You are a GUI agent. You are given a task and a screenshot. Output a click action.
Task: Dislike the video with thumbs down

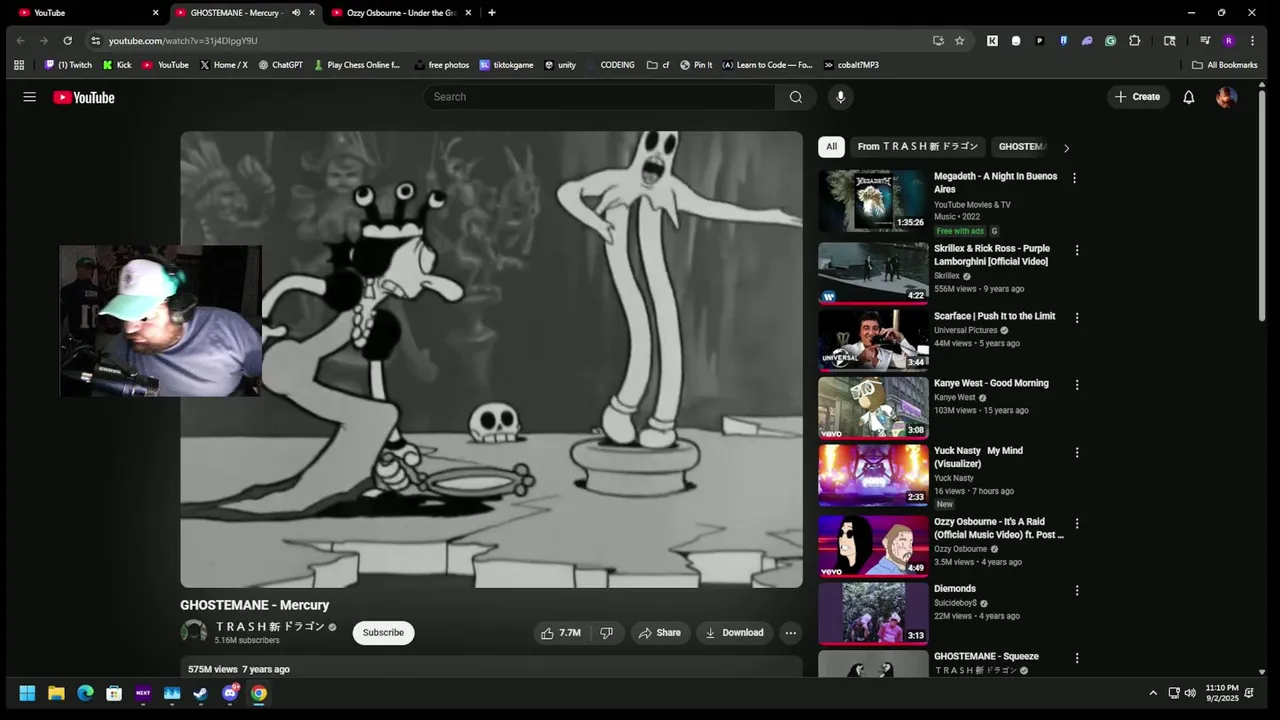tap(606, 633)
